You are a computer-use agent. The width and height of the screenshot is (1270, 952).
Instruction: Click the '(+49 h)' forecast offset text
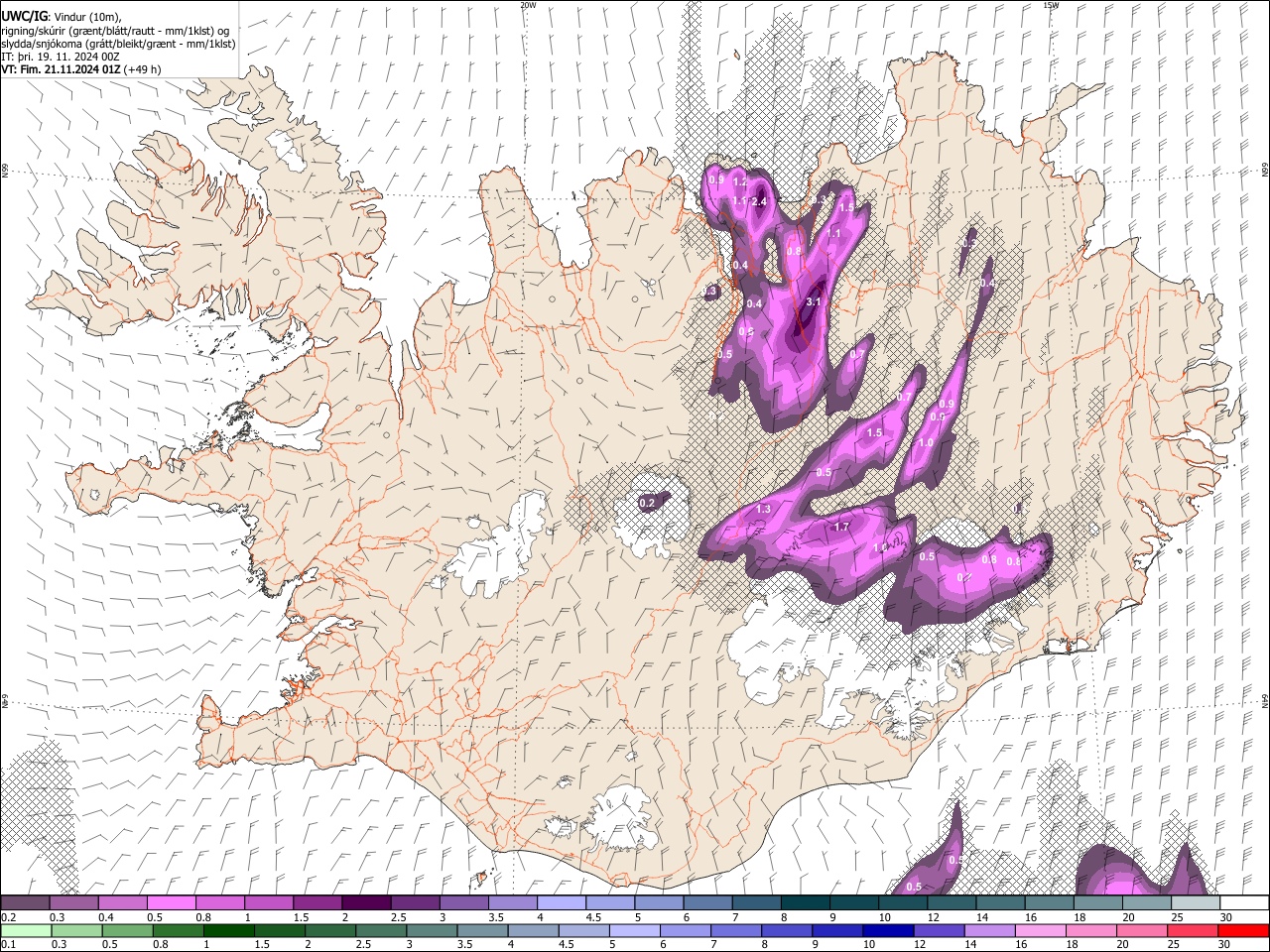pos(142,69)
